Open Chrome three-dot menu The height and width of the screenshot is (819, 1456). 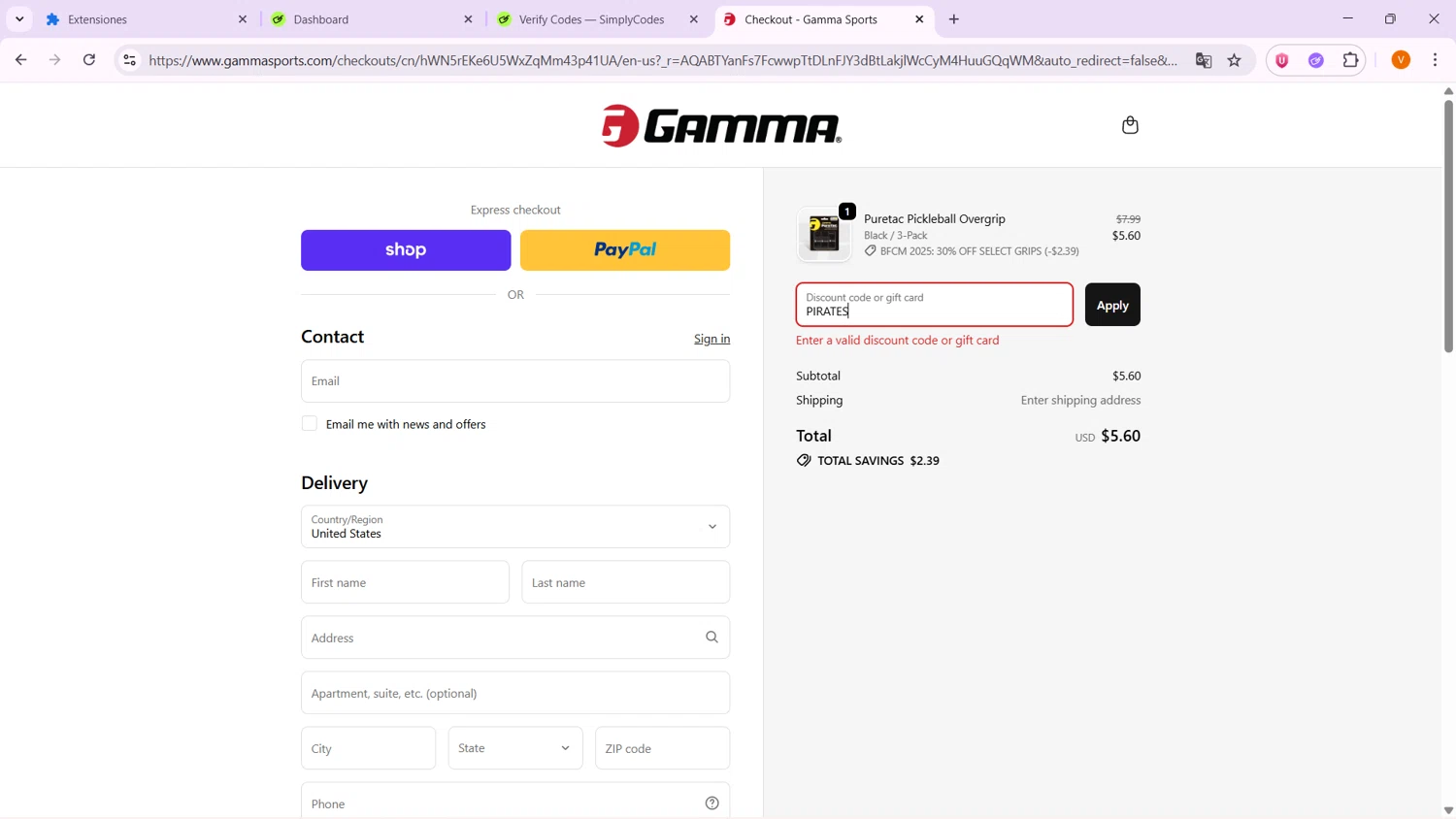1436,60
